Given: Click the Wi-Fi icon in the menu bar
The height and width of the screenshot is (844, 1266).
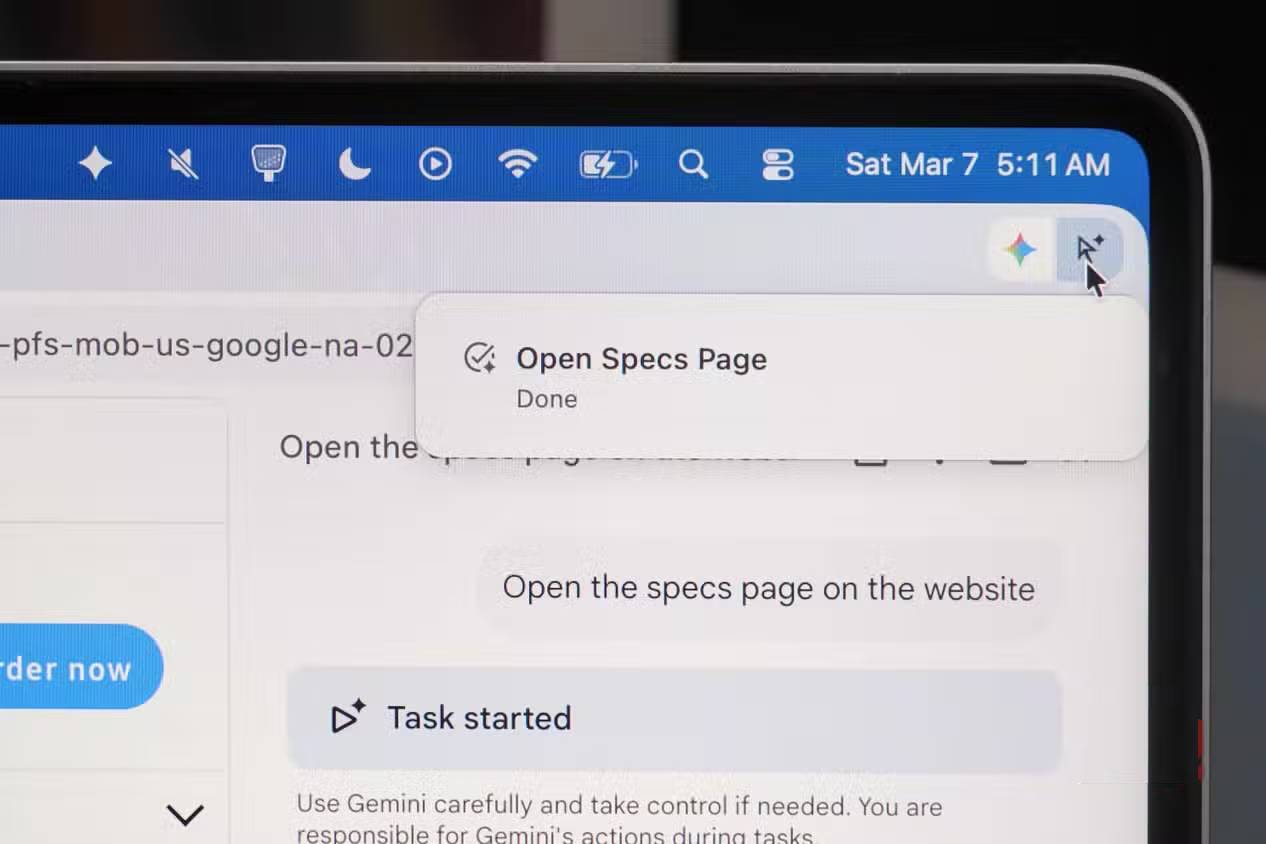Looking at the screenshot, I should point(518,164).
